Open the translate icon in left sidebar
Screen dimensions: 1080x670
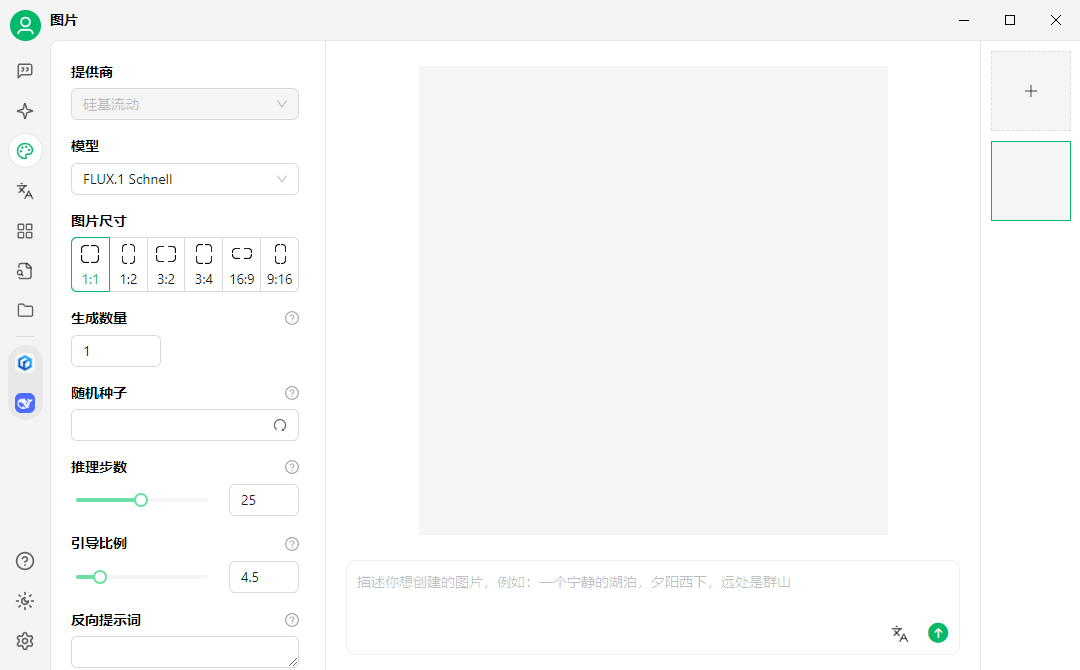coord(25,191)
